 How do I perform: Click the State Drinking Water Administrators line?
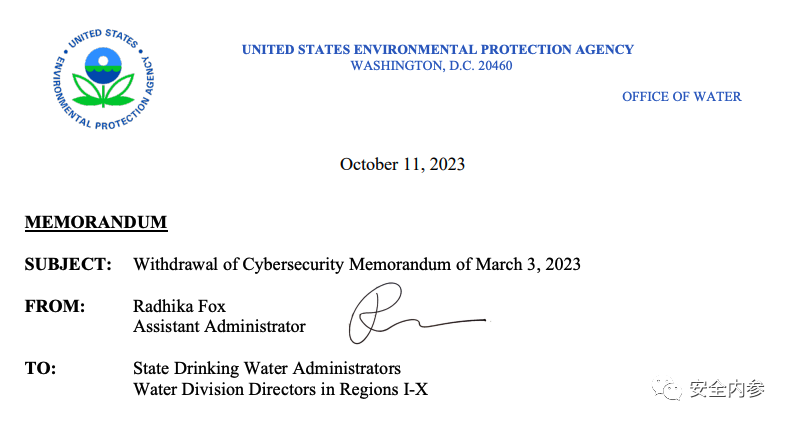click(266, 368)
